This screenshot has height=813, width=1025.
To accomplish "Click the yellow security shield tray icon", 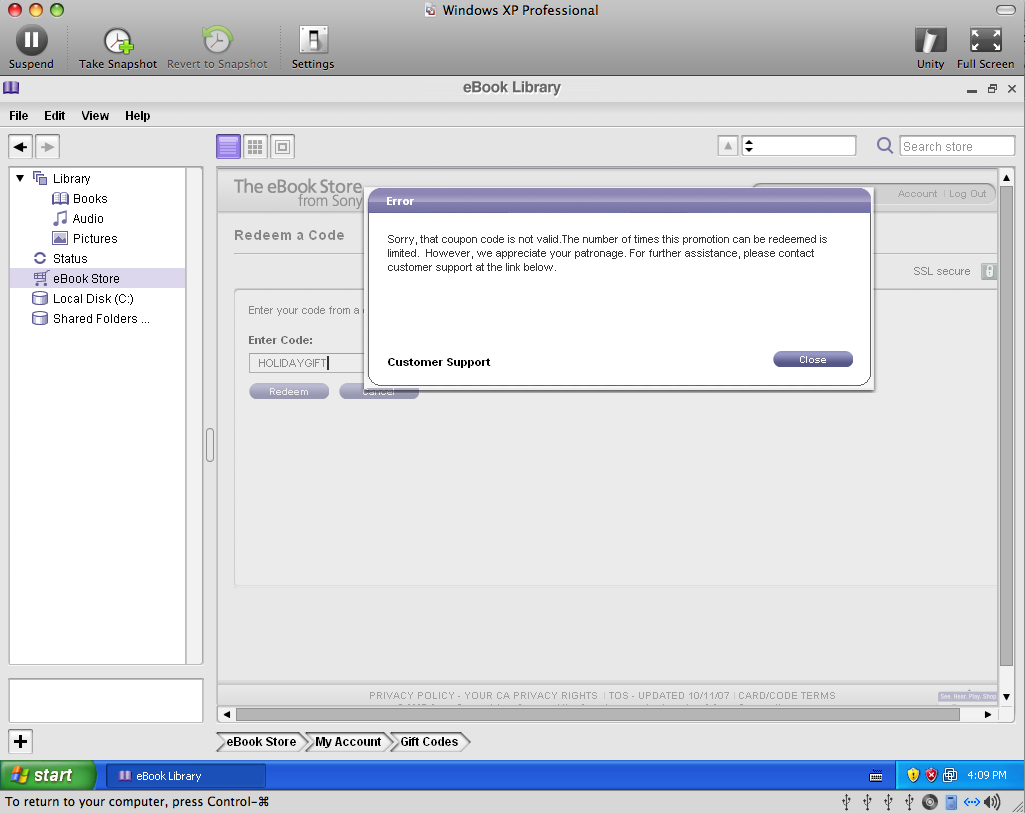I will (x=913, y=775).
